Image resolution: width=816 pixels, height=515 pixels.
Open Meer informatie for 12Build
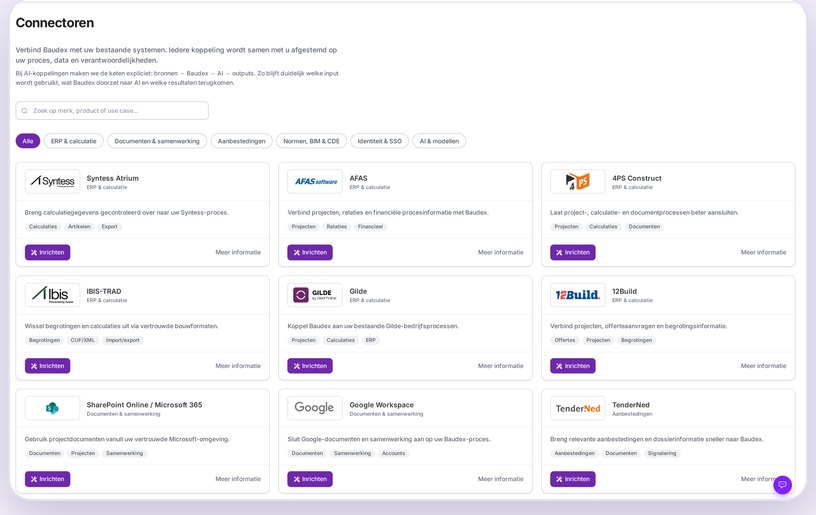(x=763, y=366)
